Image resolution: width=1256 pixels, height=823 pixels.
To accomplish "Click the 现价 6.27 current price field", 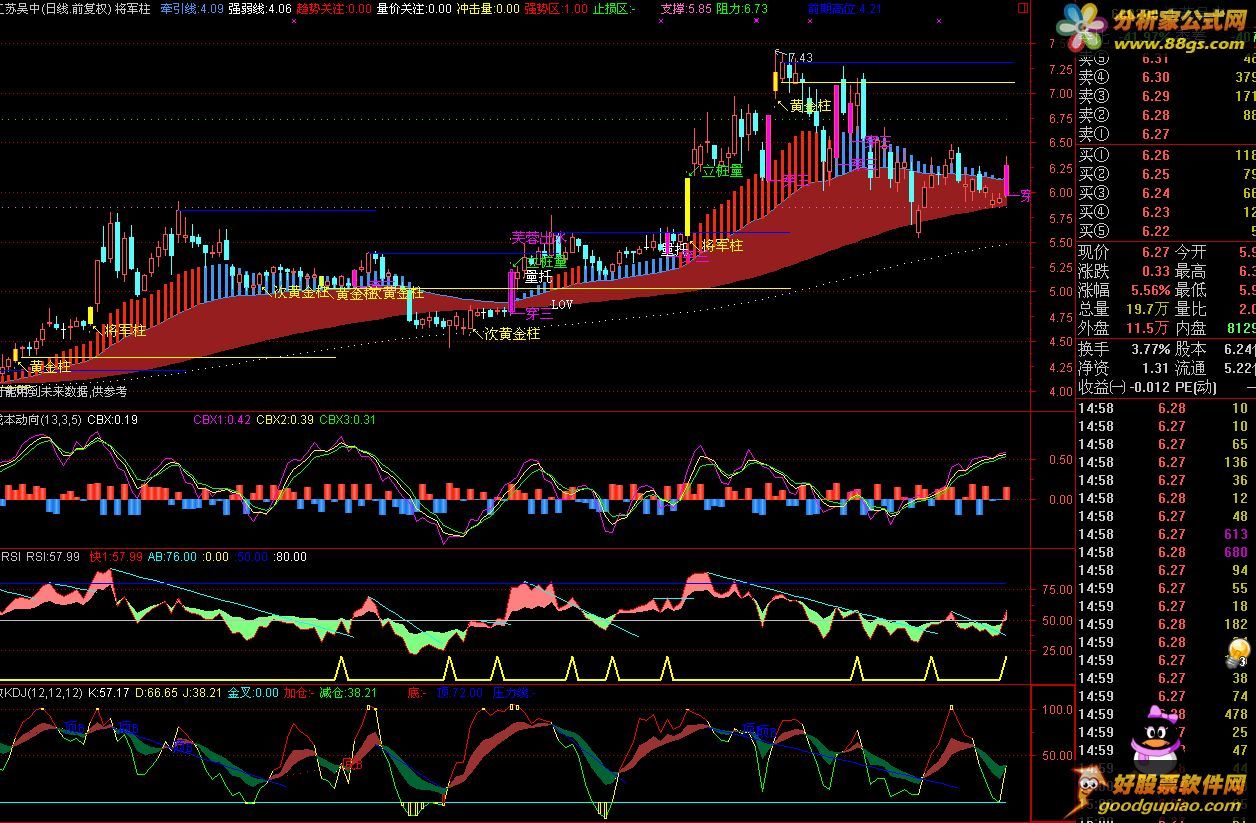I will point(1124,253).
